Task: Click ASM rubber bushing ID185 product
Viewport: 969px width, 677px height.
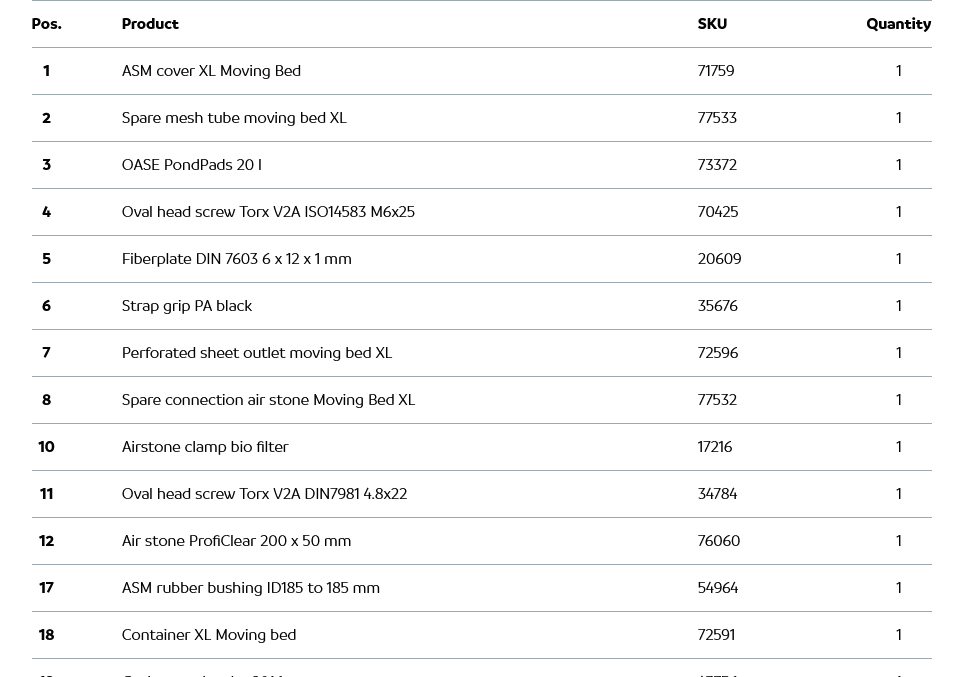Action: (x=250, y=588)
